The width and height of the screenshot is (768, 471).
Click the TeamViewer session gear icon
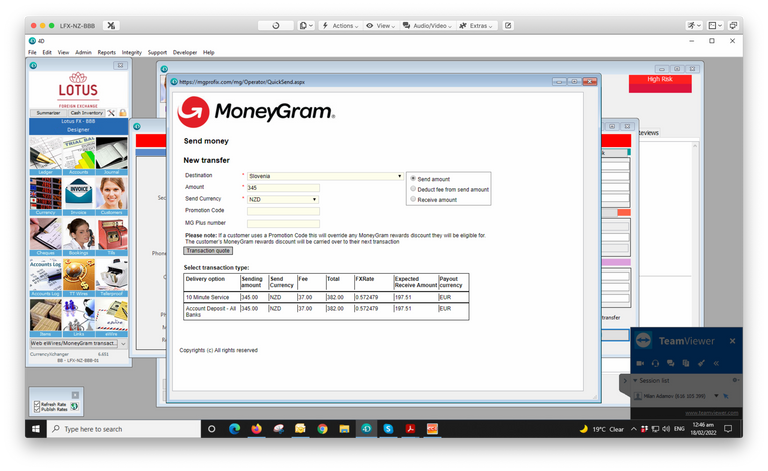pos(735,380)
